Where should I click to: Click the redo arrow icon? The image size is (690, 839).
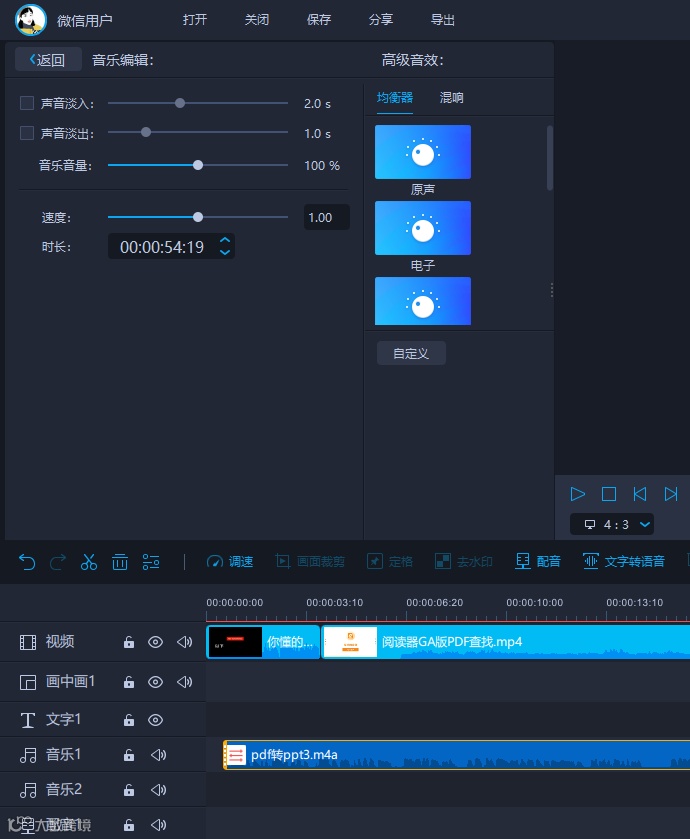[58, 562]
